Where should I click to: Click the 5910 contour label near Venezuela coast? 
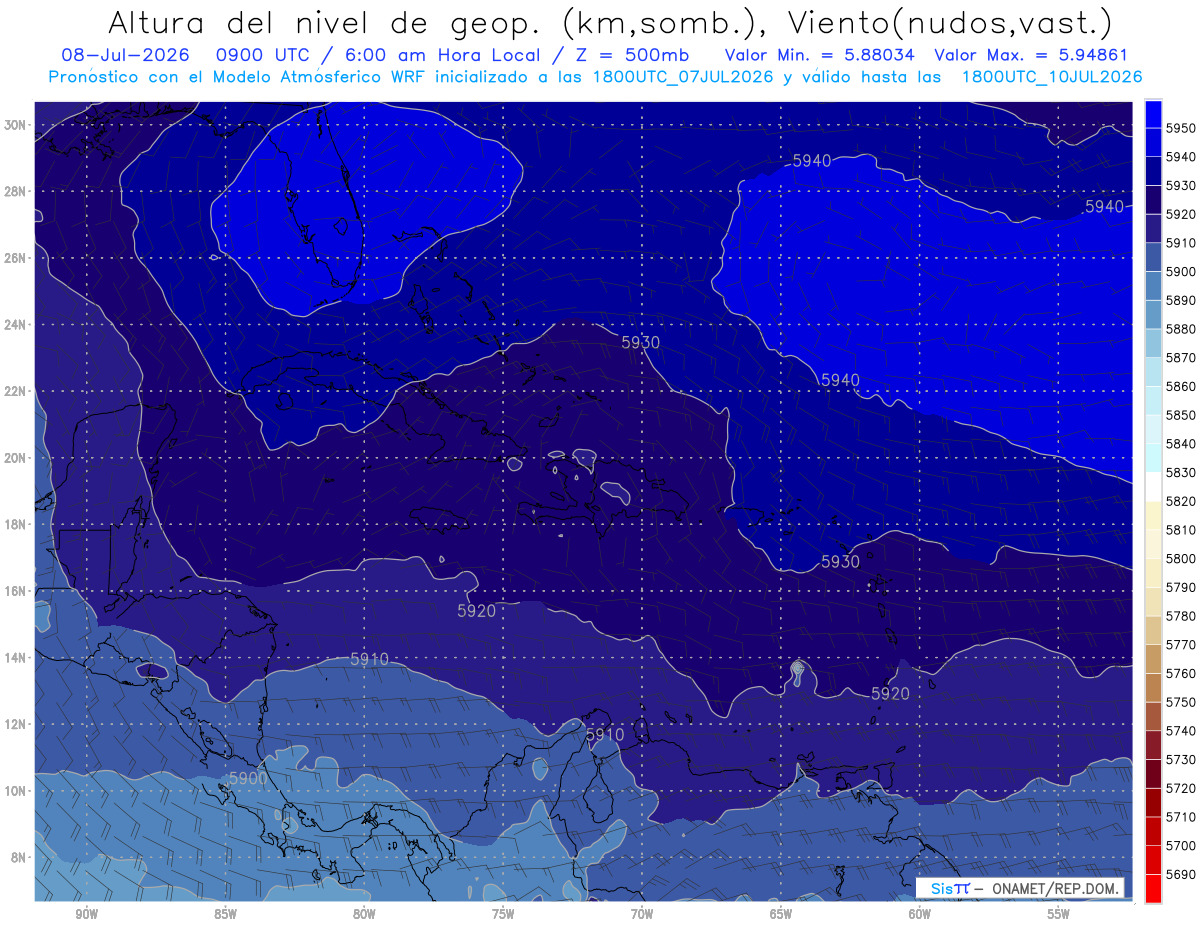(x=604, y=734)
